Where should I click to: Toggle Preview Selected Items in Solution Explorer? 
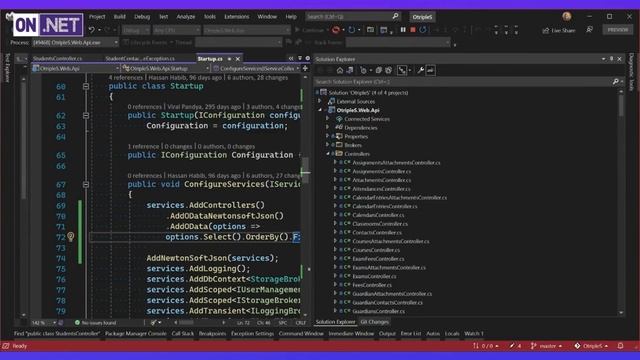pos(431,70)
